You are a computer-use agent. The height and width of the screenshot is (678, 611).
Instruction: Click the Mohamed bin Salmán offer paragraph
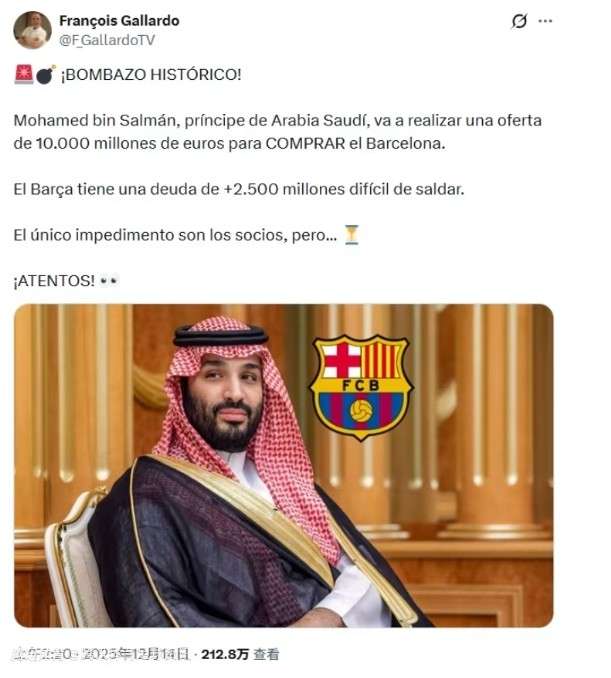[x=277, y=132]
